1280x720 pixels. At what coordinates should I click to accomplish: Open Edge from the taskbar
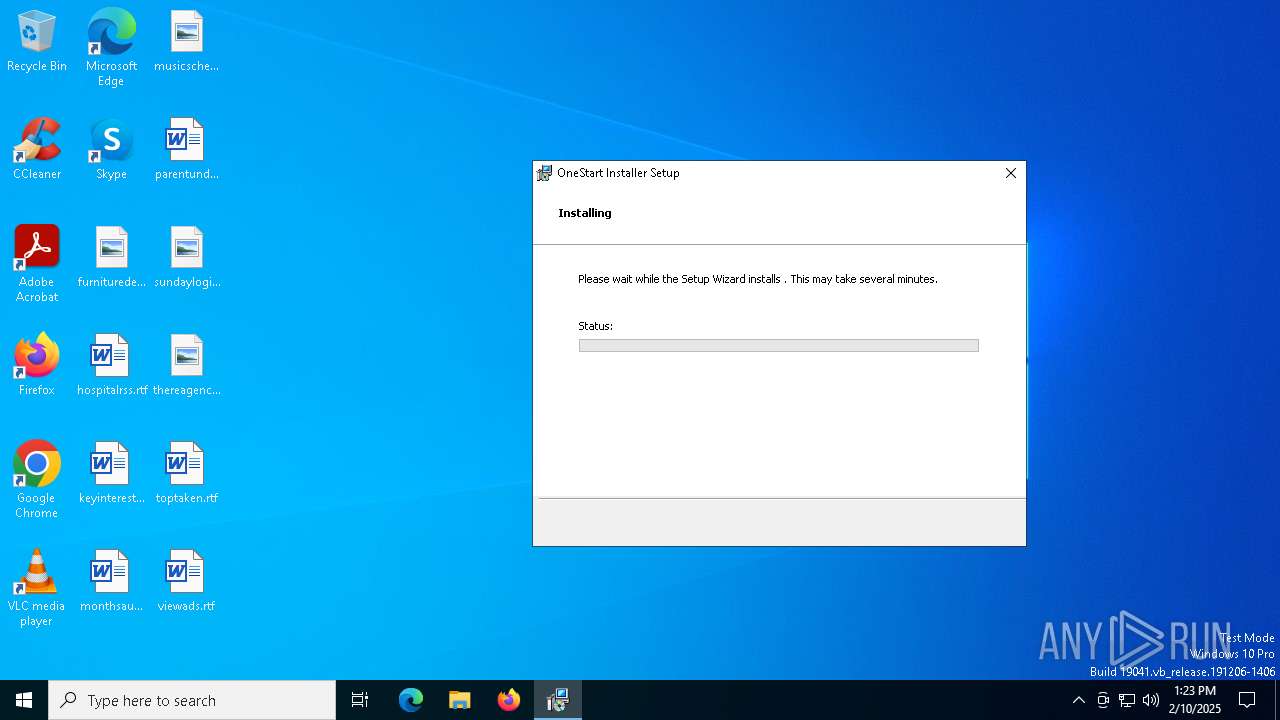click(411, 700)
